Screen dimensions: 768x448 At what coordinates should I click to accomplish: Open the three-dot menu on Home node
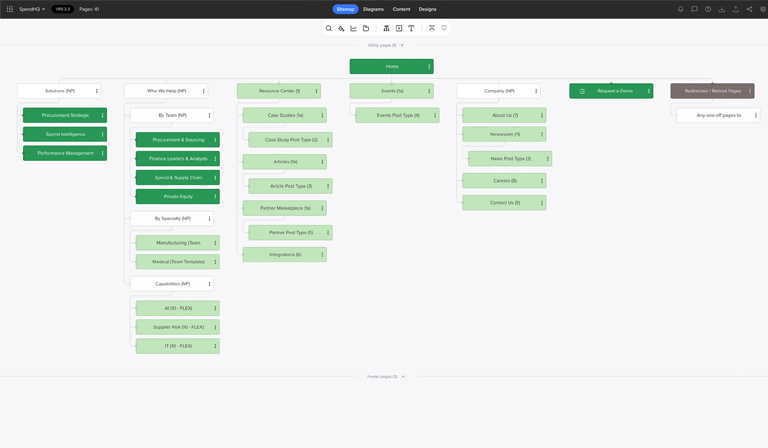tap(429, 67)
